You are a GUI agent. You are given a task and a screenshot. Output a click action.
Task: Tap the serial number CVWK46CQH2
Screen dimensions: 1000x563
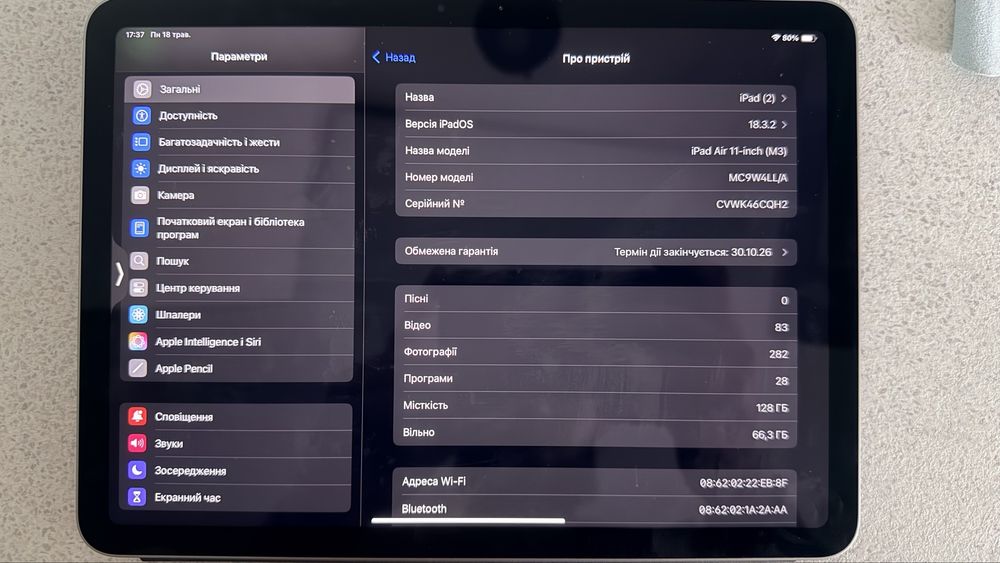[x=752, y=205]
